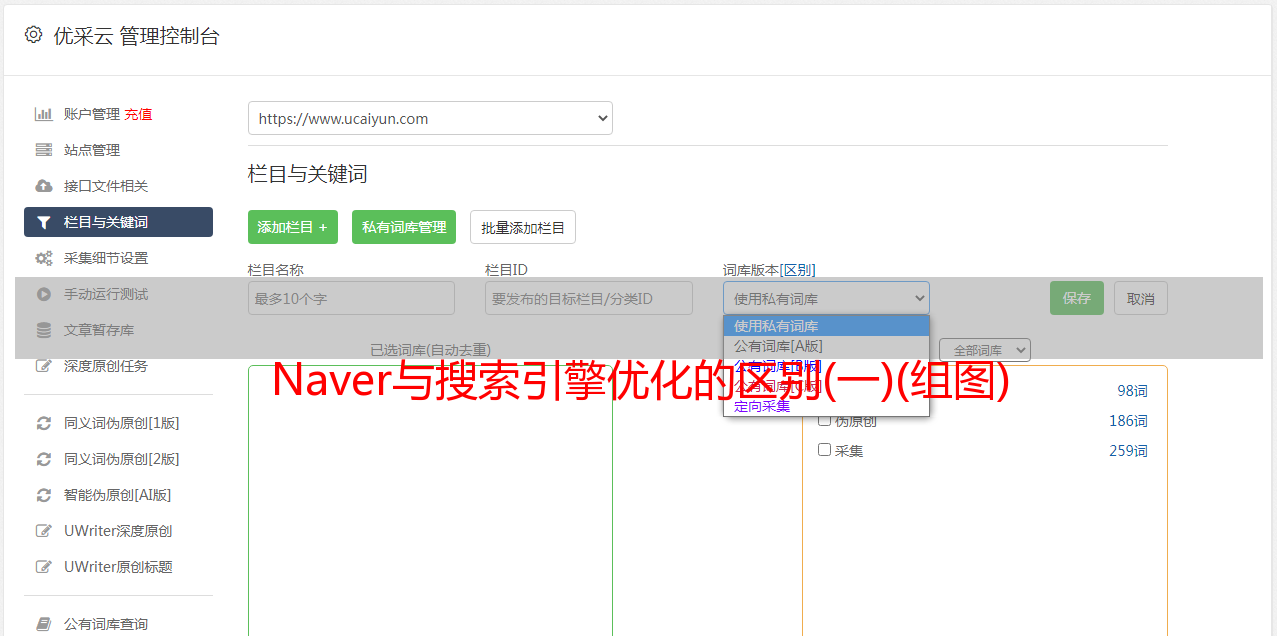Click the server icon for 站点管理

point(43,150)
